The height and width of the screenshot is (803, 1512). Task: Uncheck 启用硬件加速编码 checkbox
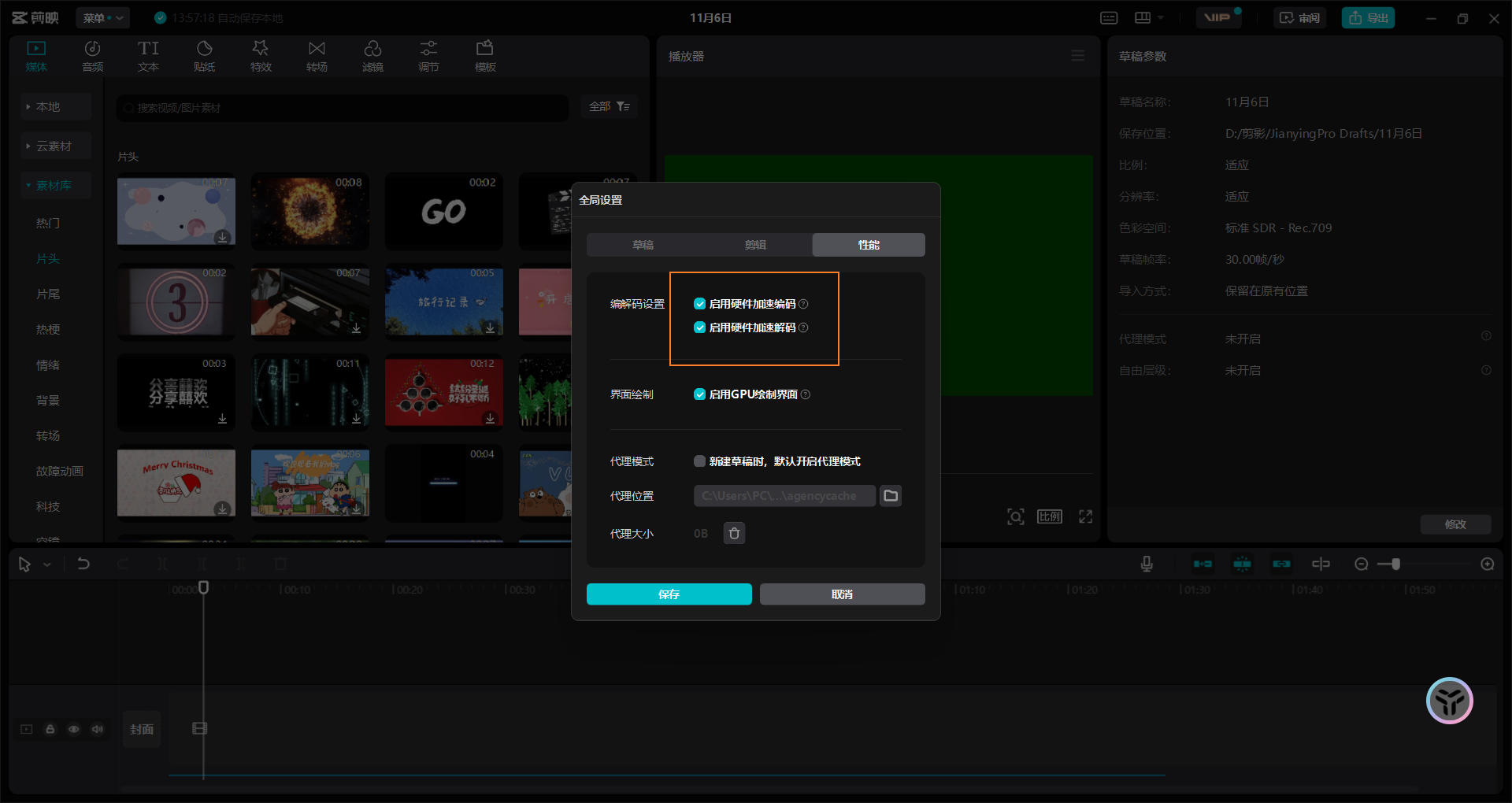click(x=699, y=304)
